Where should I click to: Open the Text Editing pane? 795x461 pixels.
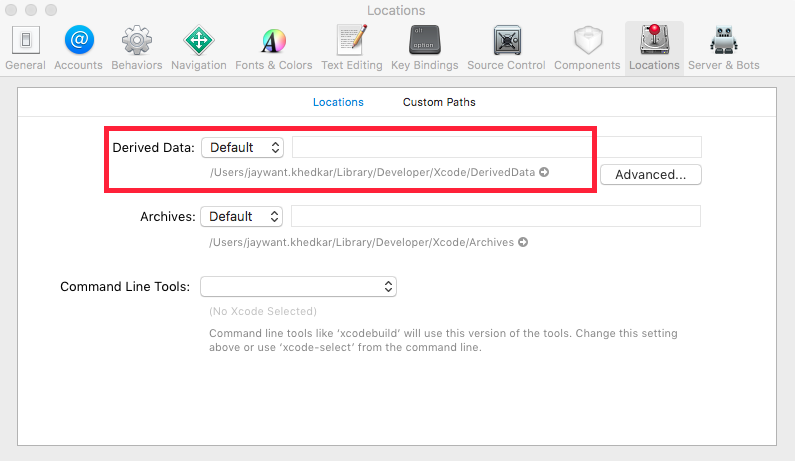(352, 48)
